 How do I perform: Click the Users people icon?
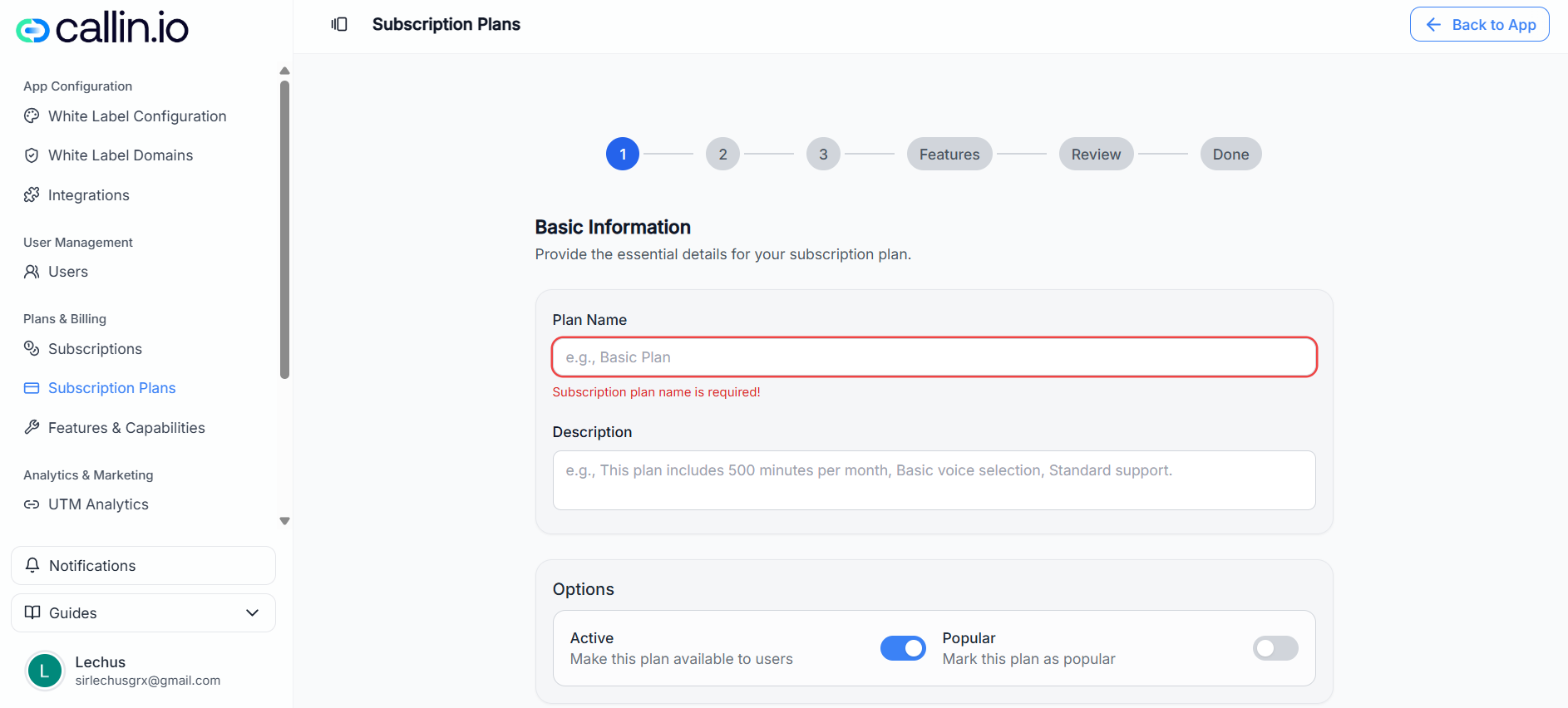click(32, 272)
